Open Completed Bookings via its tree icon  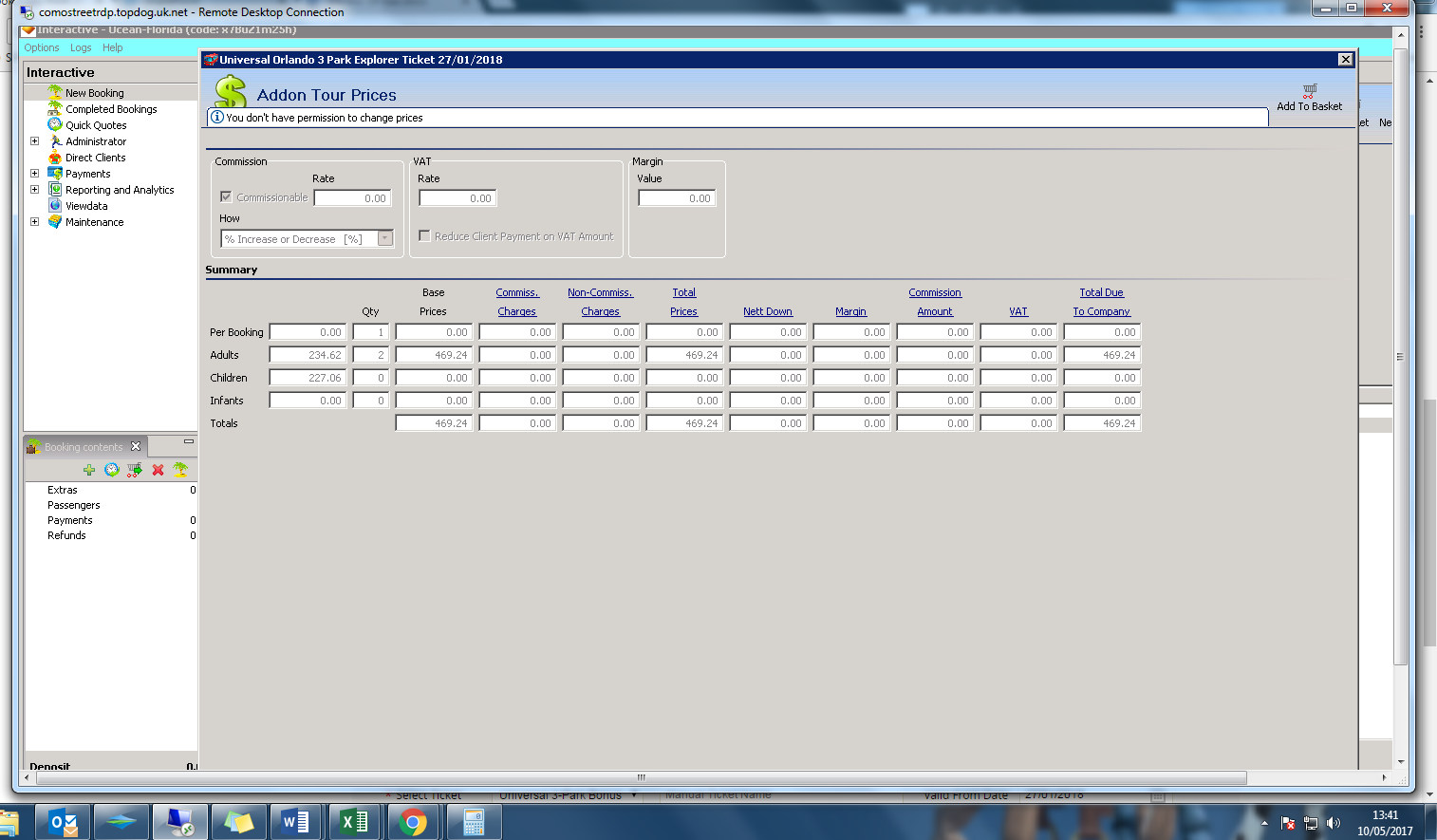pos(55,109)
